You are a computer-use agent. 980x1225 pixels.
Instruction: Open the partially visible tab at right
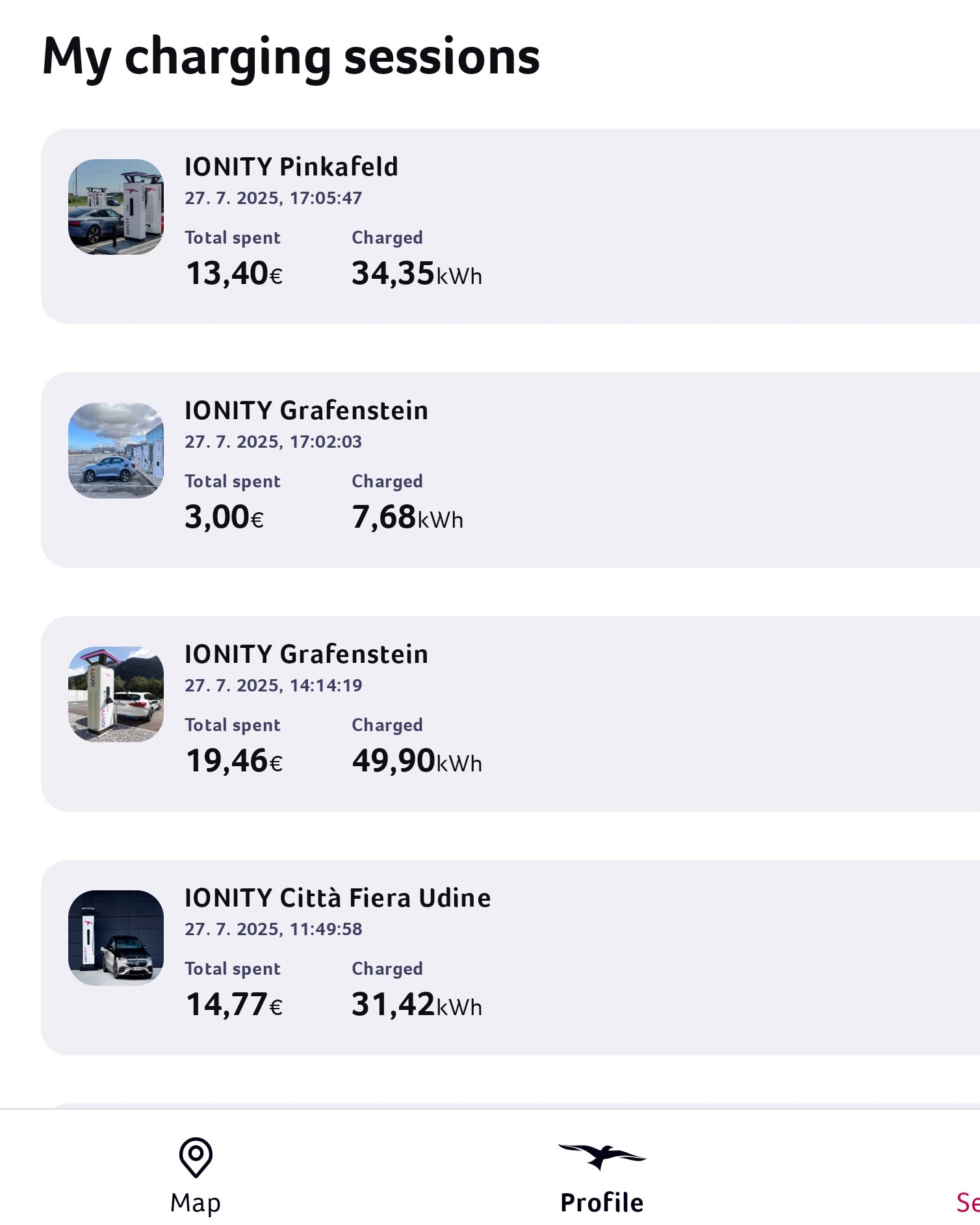coord(968,1203)
